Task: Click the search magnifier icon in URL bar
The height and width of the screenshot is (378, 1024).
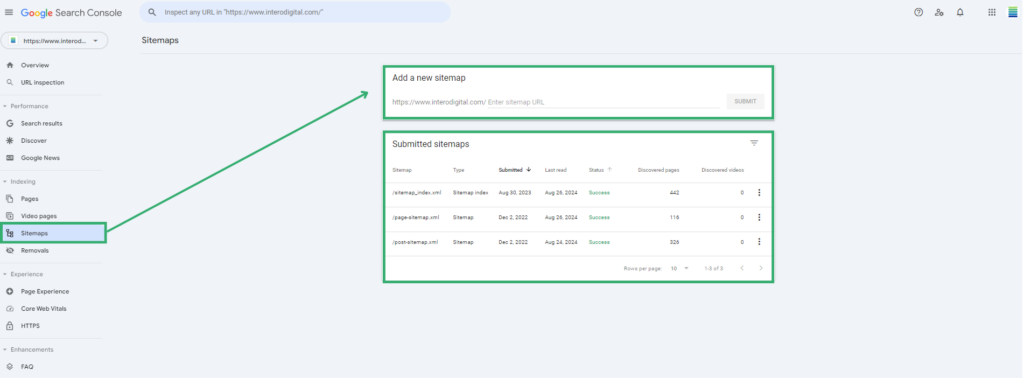Action: pos(152,12)
